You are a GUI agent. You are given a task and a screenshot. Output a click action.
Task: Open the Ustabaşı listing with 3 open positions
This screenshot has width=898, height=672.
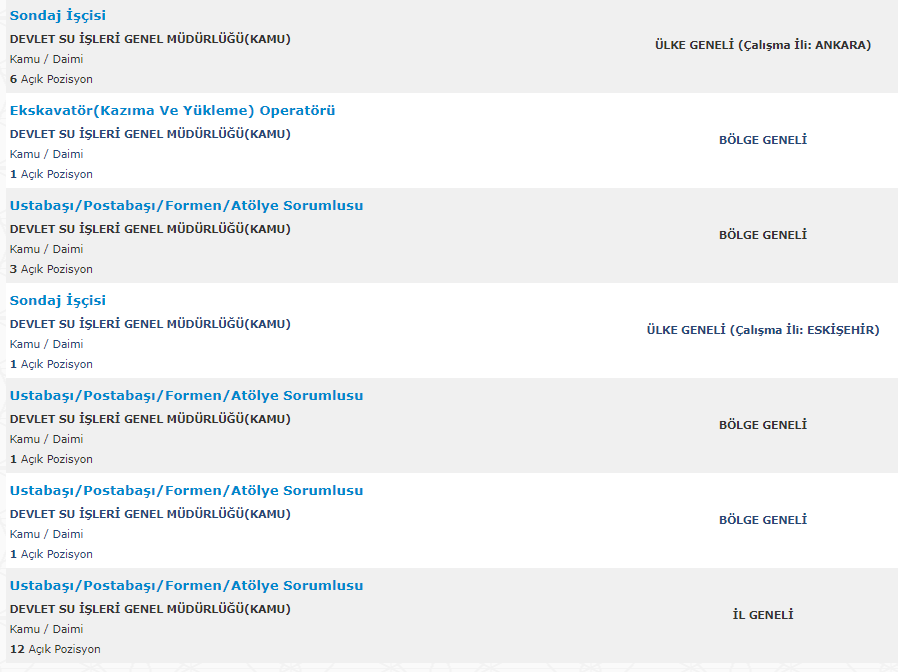click(186, 206)
